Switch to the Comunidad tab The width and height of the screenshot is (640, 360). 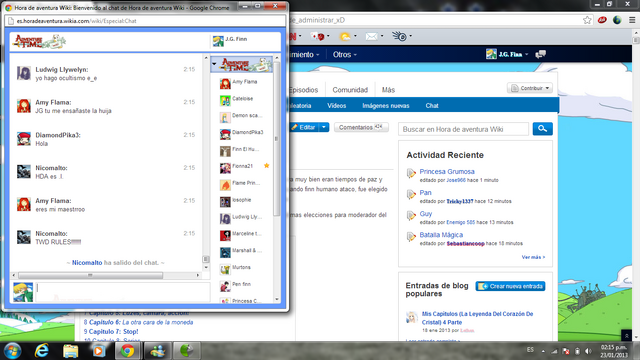[350, 90]
